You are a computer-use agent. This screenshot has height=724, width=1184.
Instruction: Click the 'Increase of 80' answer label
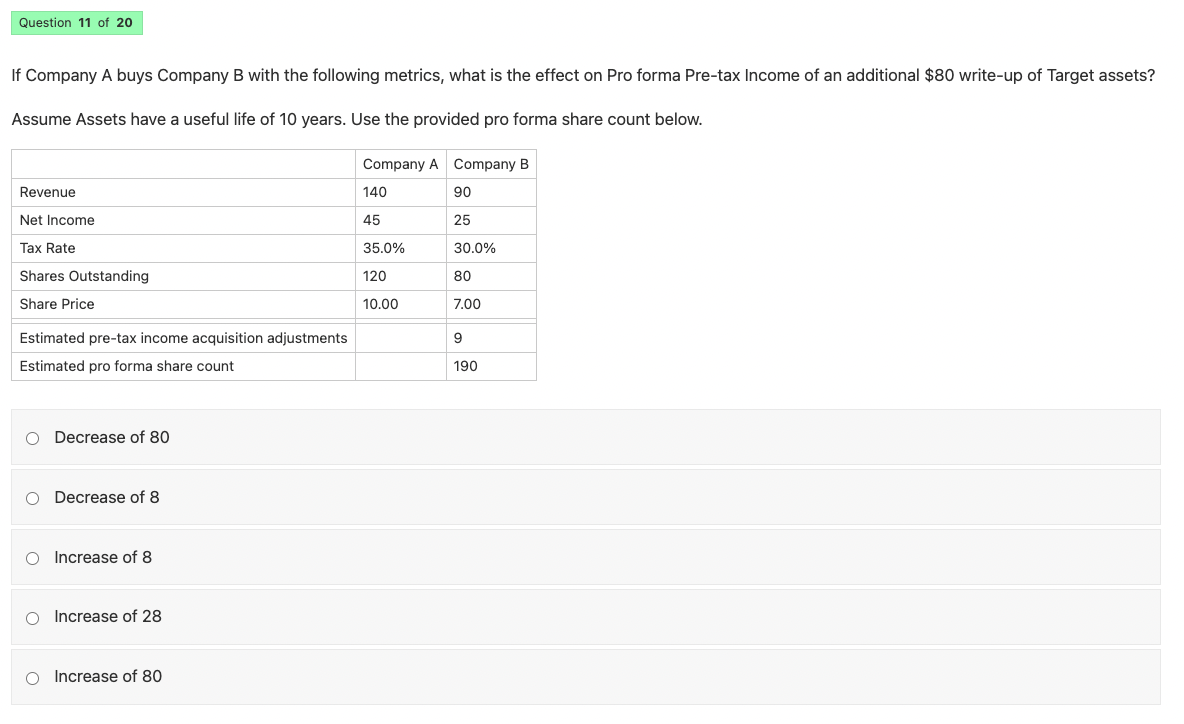108,676
